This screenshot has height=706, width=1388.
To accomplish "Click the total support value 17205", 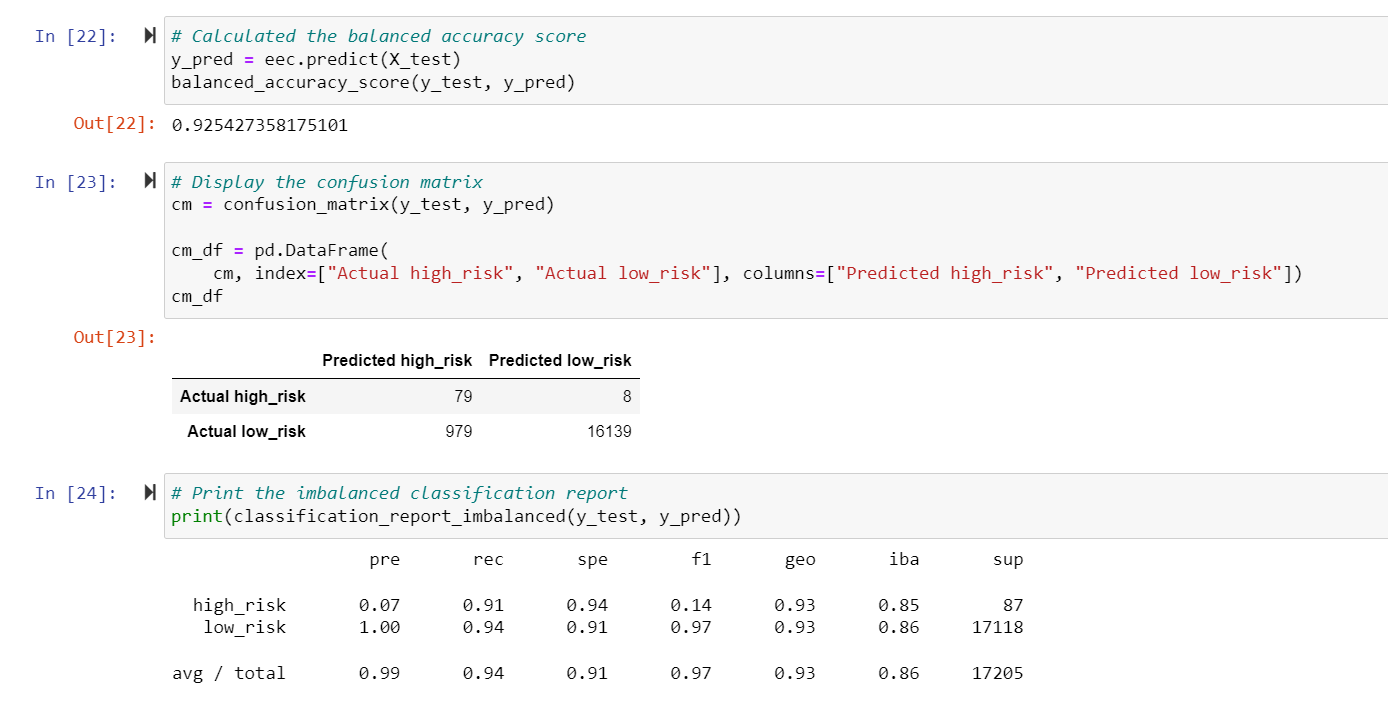I will [998, 674].
